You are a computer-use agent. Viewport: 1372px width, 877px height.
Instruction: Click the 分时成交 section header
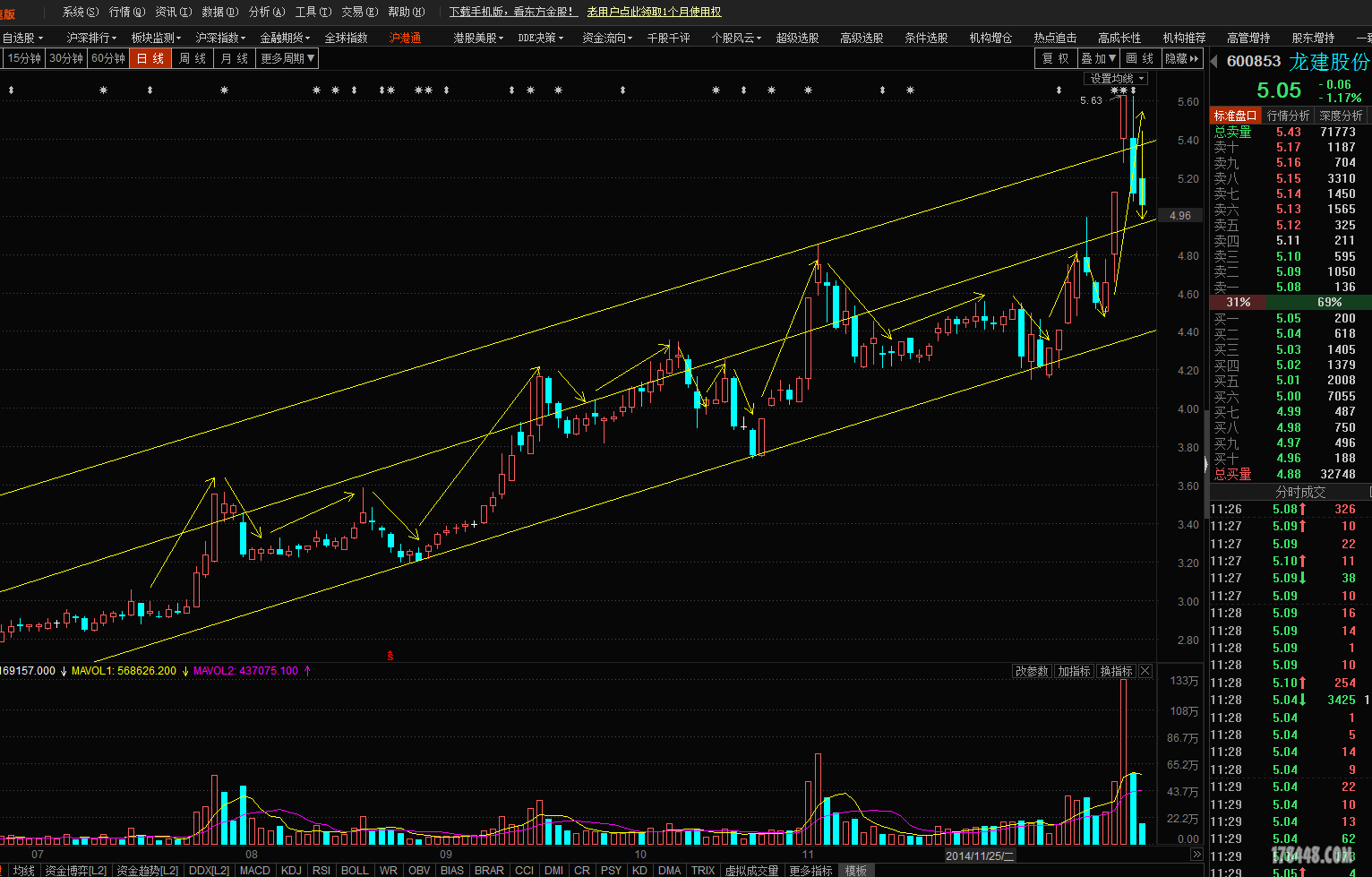point(1300,492)
